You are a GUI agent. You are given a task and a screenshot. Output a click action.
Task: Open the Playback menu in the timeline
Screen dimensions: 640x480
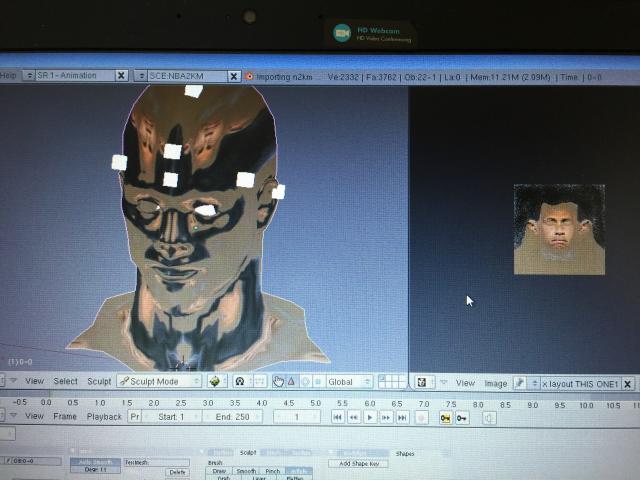(104, 417)
